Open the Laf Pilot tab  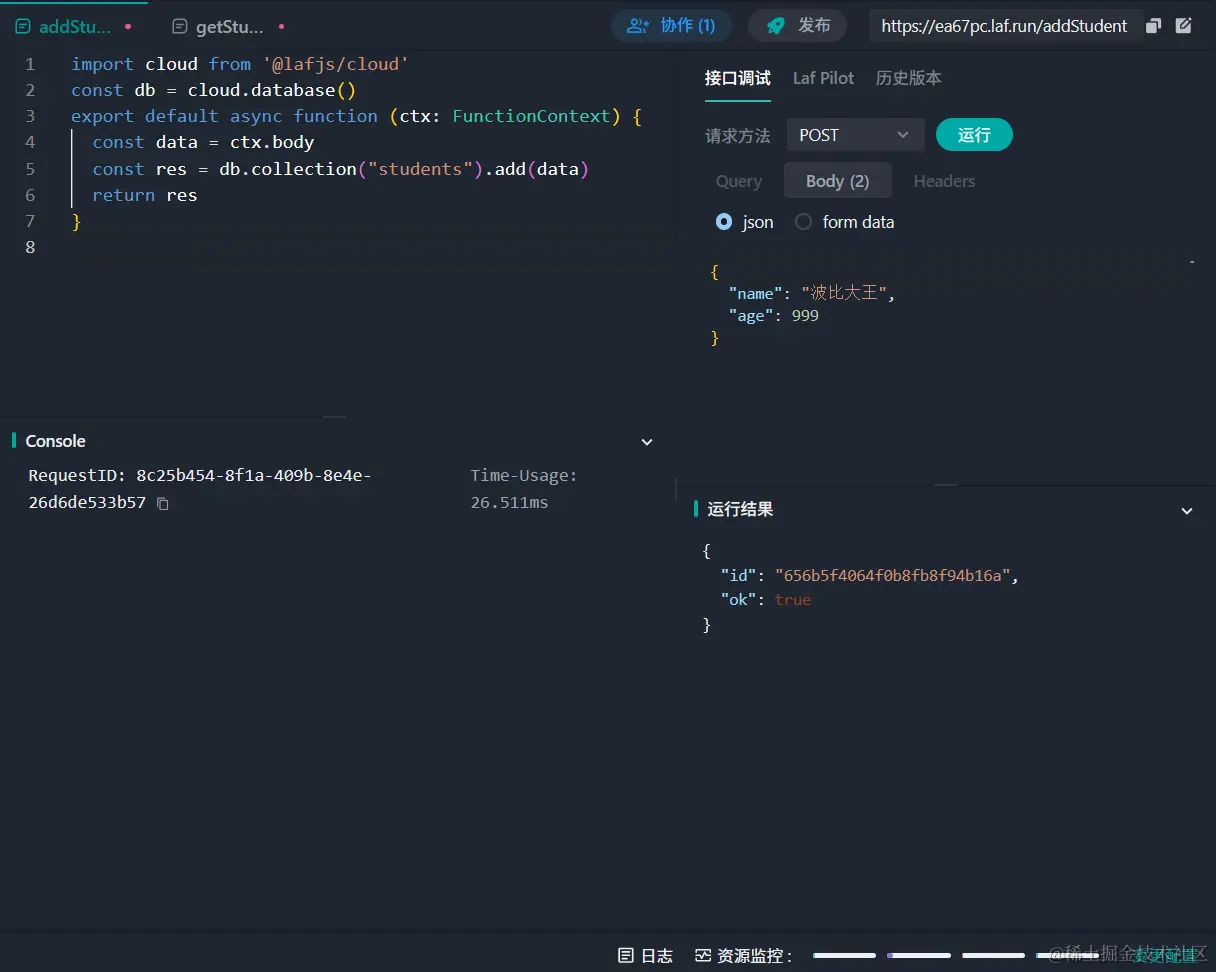824,78
